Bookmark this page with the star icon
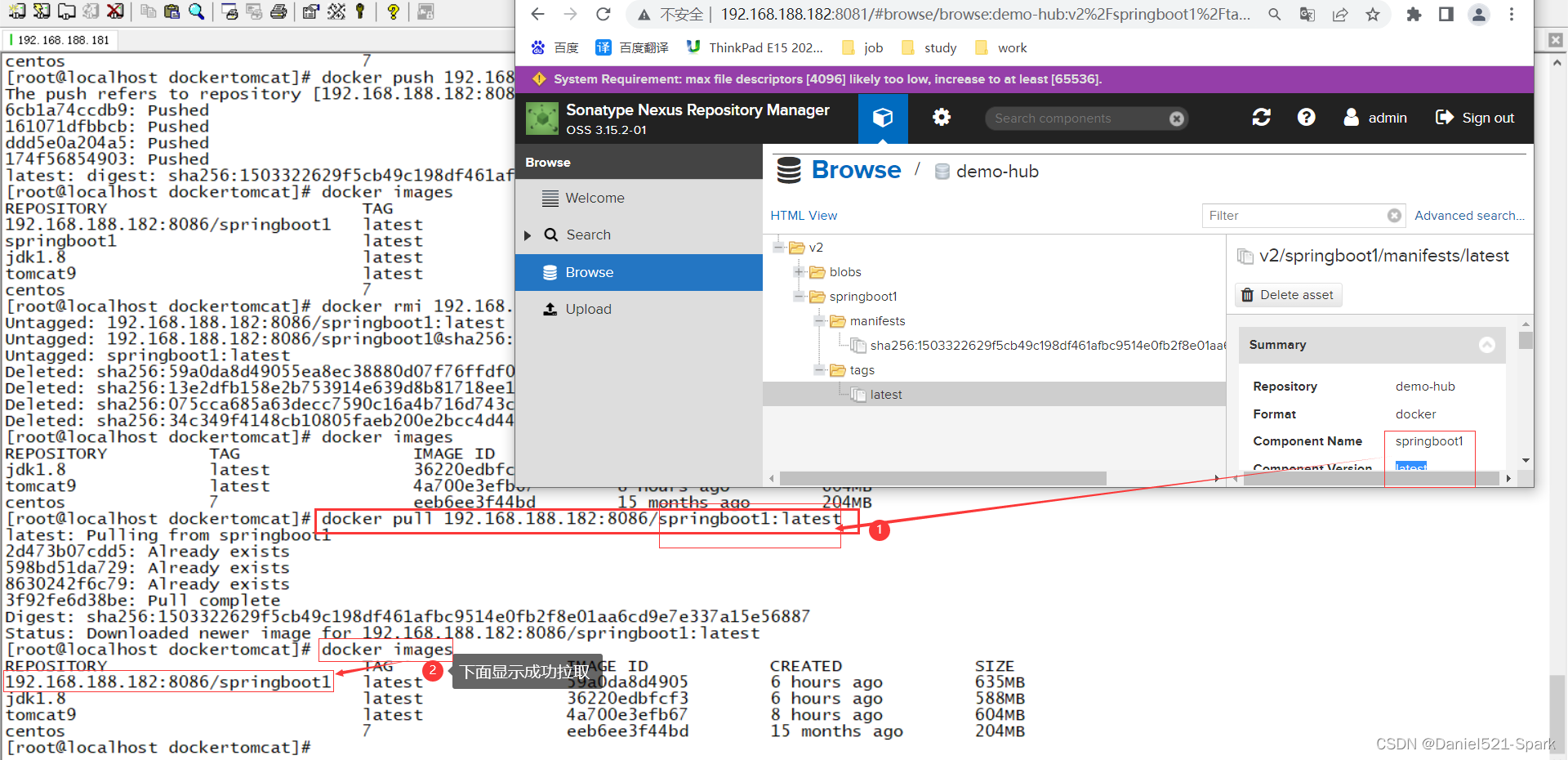The image size is (1568, 760). click(1373, 14)
